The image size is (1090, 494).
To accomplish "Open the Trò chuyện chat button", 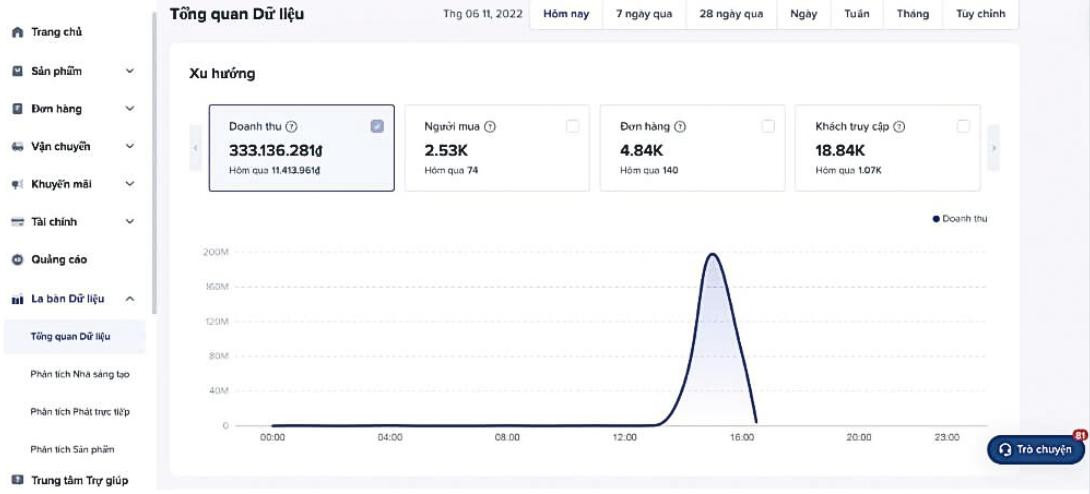I will [1035, 450].
